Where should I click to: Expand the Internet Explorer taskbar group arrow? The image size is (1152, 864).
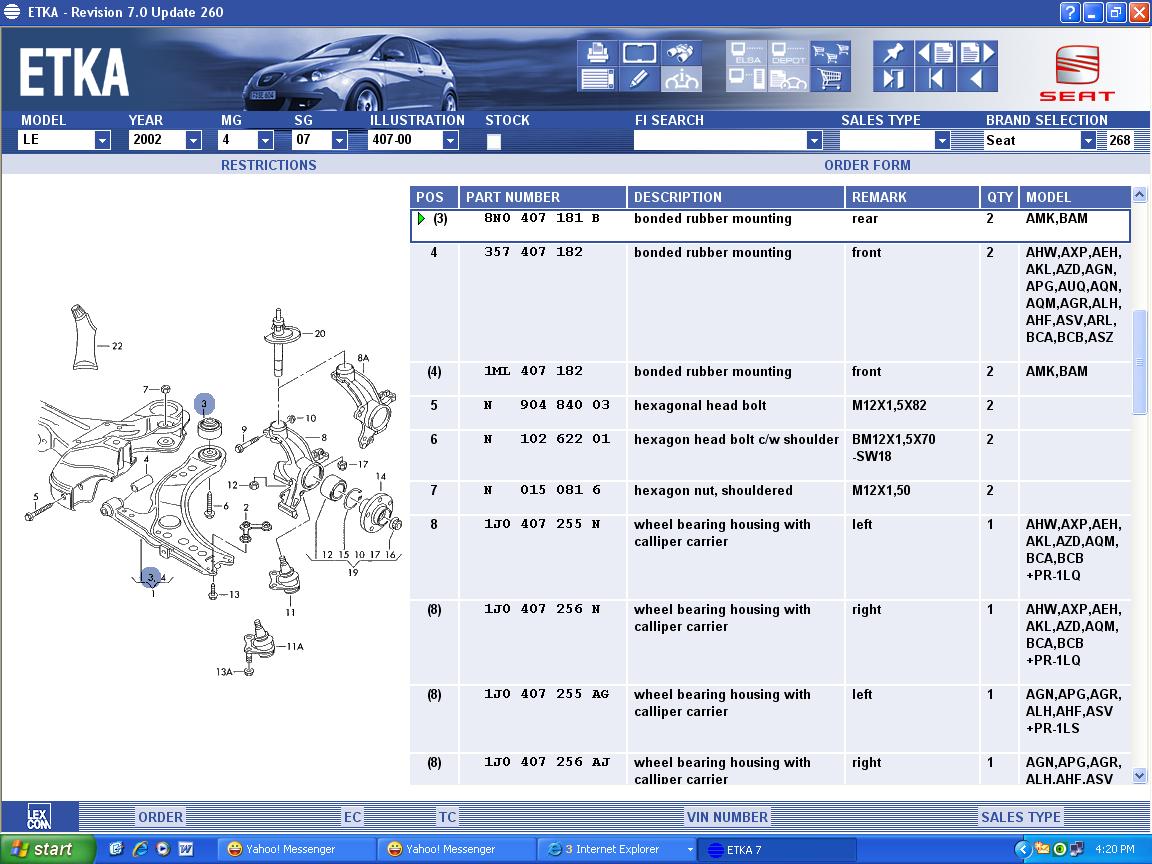[x=690, y=849]
